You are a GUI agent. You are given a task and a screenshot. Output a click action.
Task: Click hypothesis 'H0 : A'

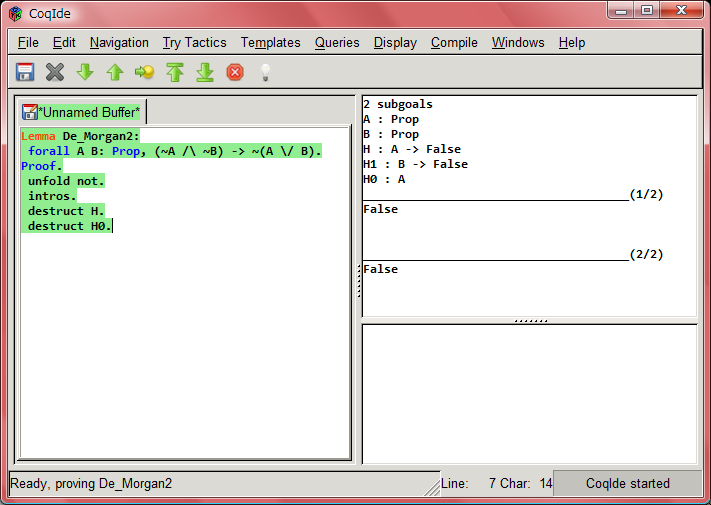[384, 179]
